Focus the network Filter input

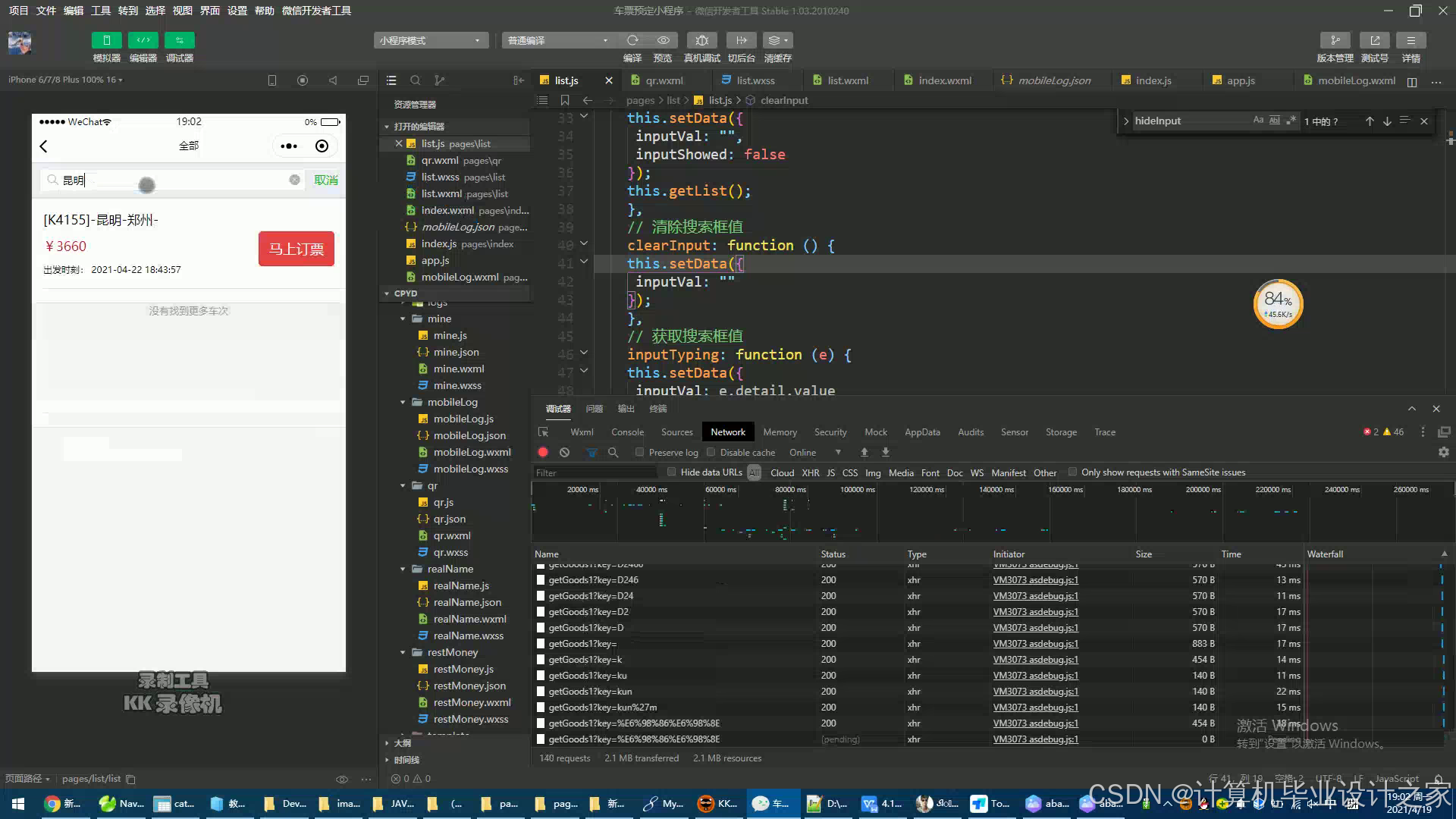pos(595,472)
